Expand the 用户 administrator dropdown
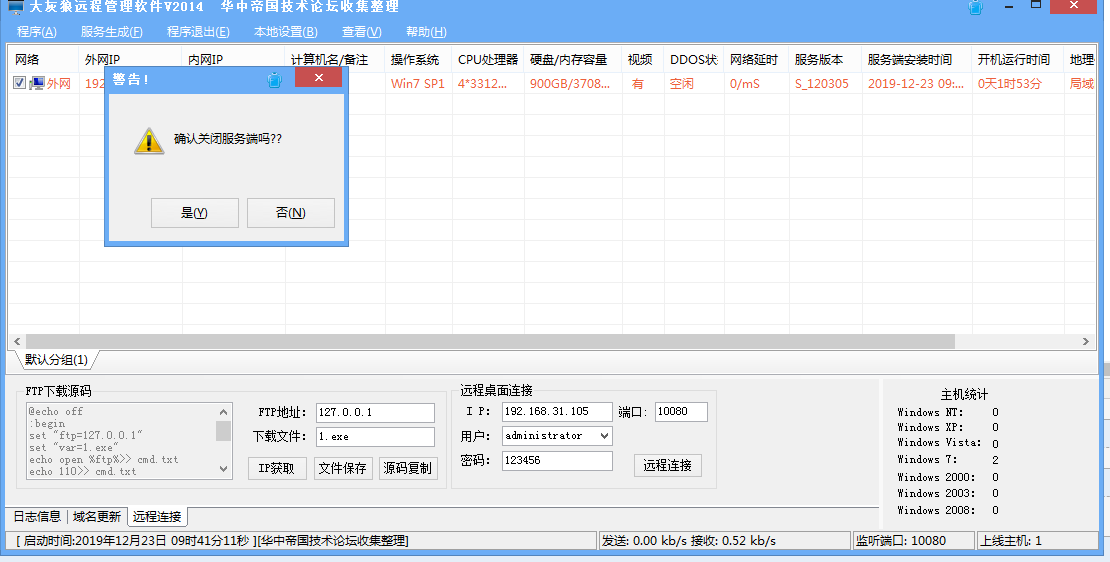Viewport: 1110px width, 562px height. (604, 436)
